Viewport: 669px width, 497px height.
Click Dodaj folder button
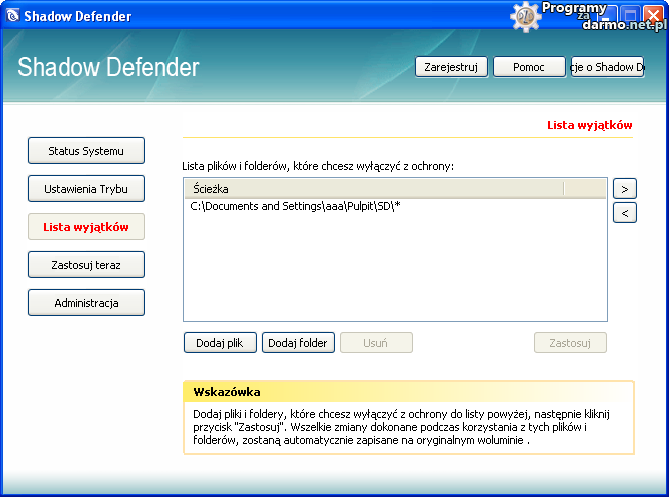point(298,343)
